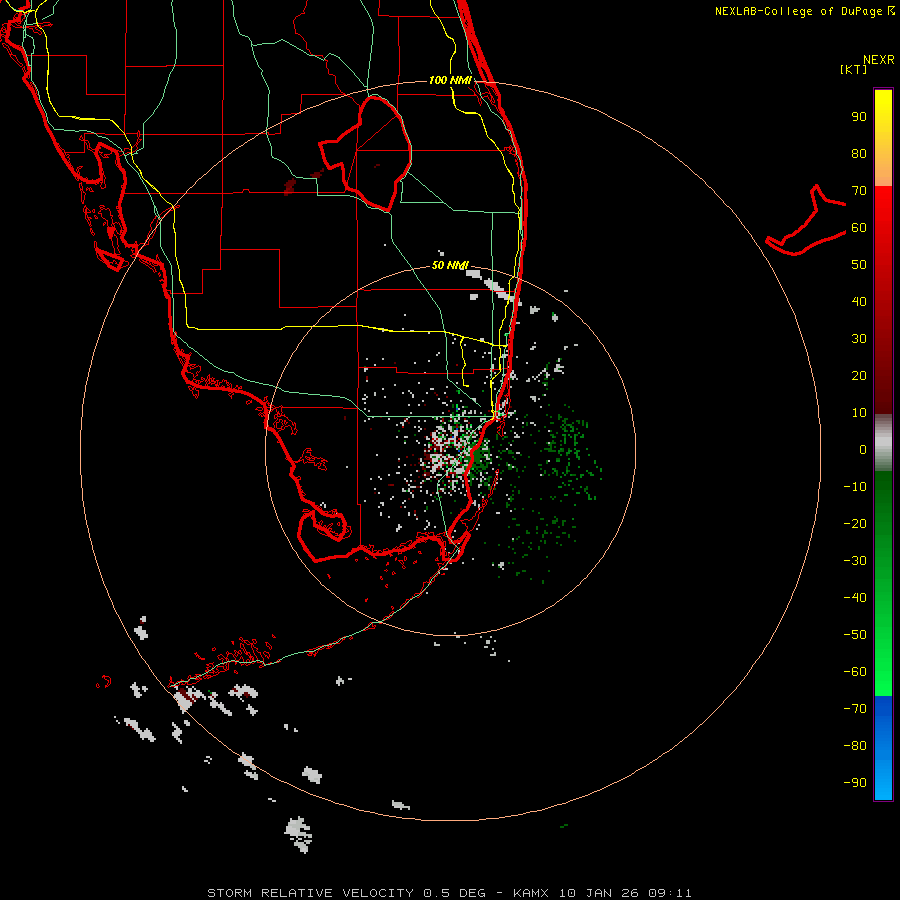This screenshot has height=900, width=900.
Task: Click the -20 kt label on the velocity legend
Action: [x=855, y=523]
